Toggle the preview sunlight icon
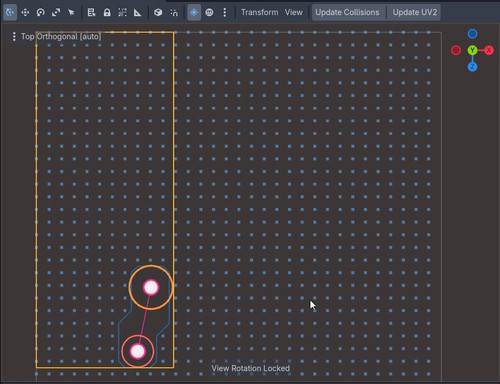The width and height of the screenshot is (500, 384). pos(194,12)
